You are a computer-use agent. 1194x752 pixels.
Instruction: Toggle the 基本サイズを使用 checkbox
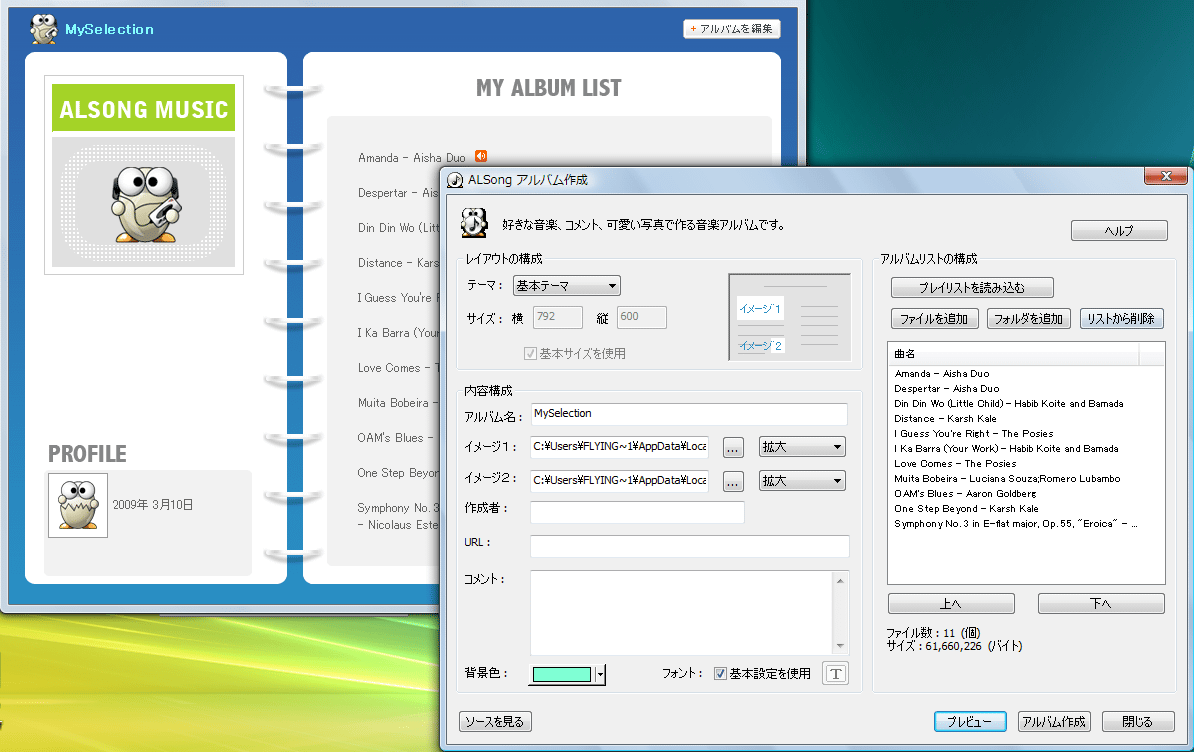(x=530, y=353)
